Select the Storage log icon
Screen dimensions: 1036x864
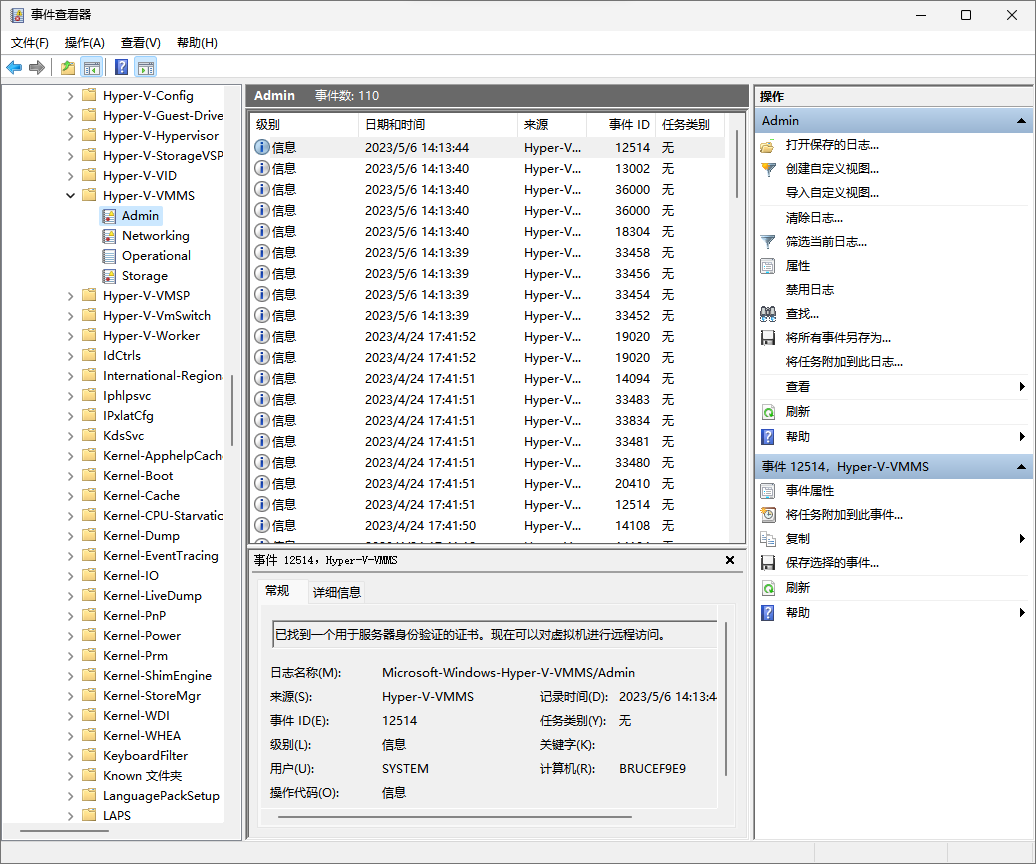109,276
